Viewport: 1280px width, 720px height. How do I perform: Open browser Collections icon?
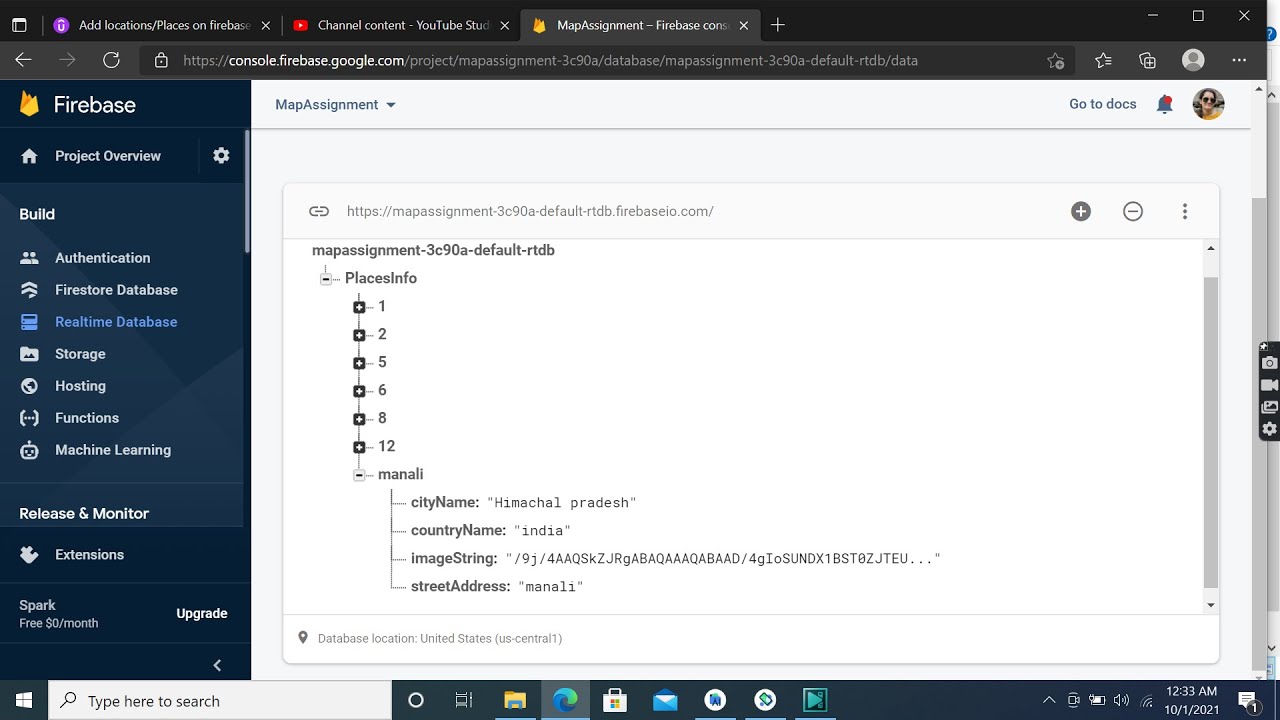[x=1147, y=60]
